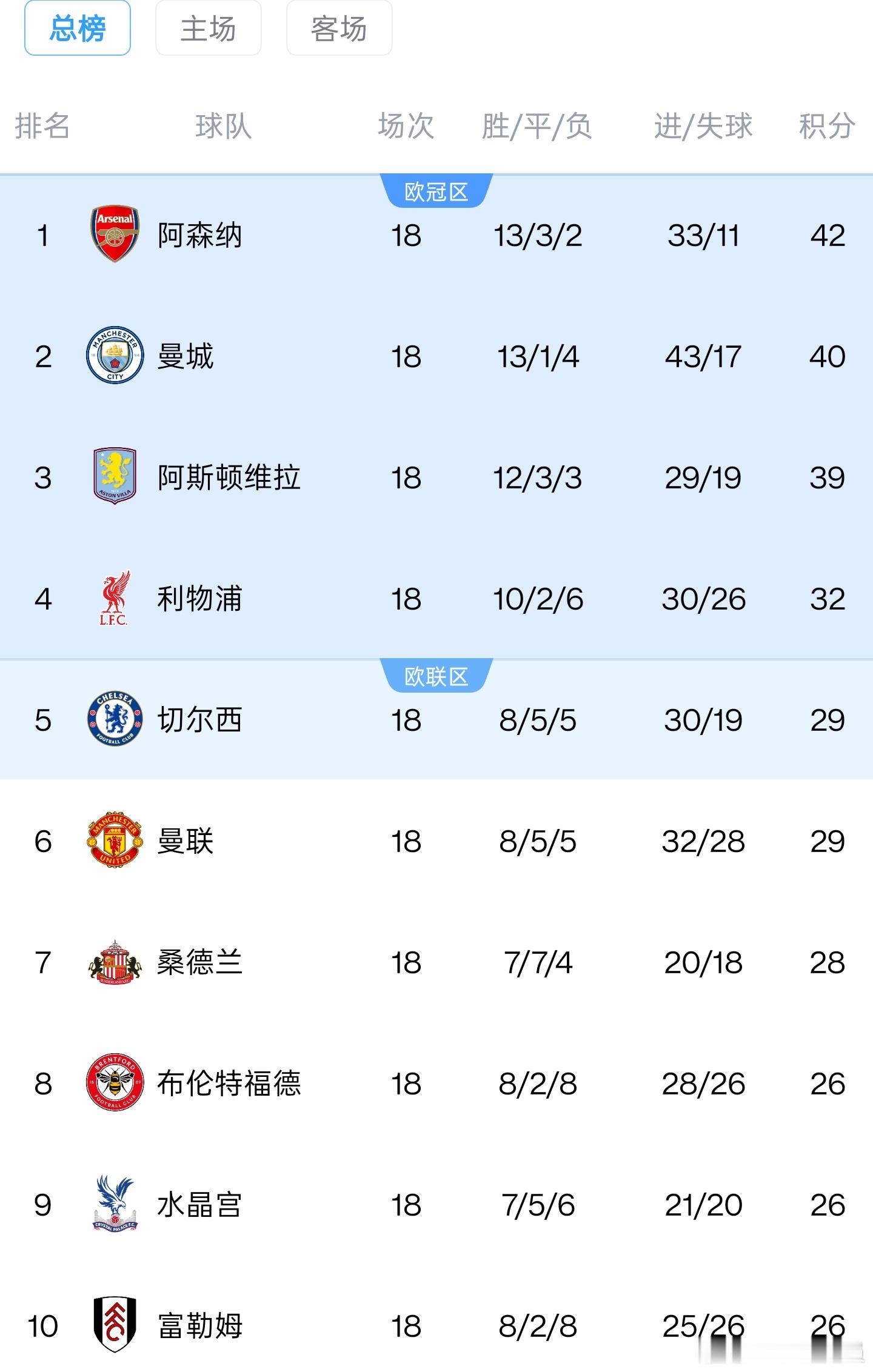This screenshot has width=873, height=1372.
Task: Click the Manchester City badge
Action: (115, 356)
